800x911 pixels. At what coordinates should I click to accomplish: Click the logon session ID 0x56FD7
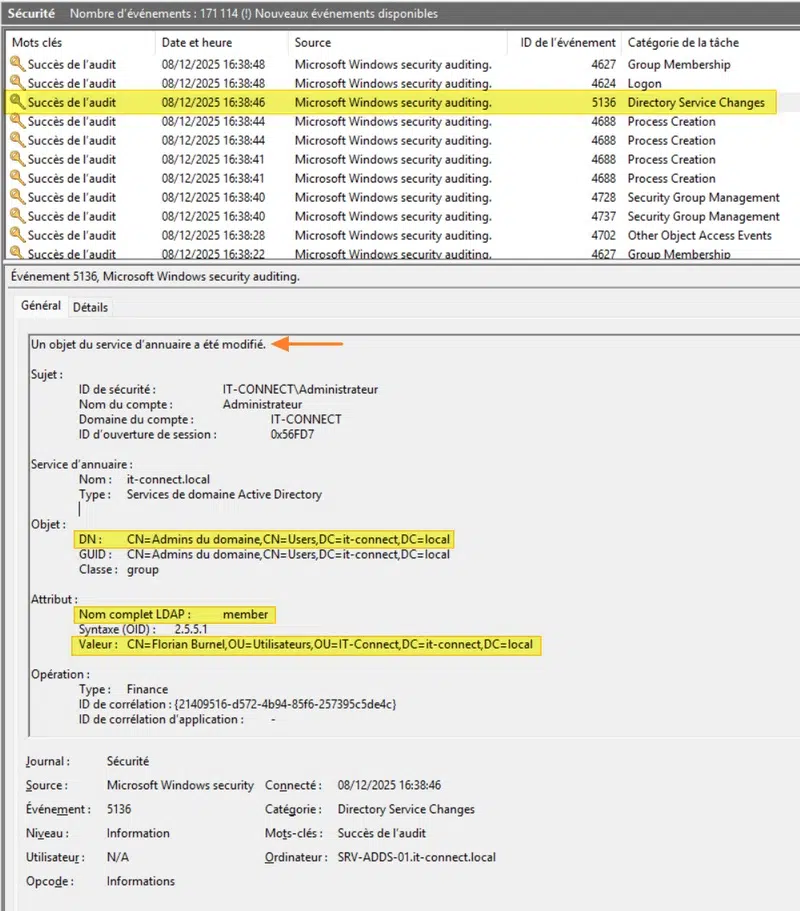coord(292,435)
